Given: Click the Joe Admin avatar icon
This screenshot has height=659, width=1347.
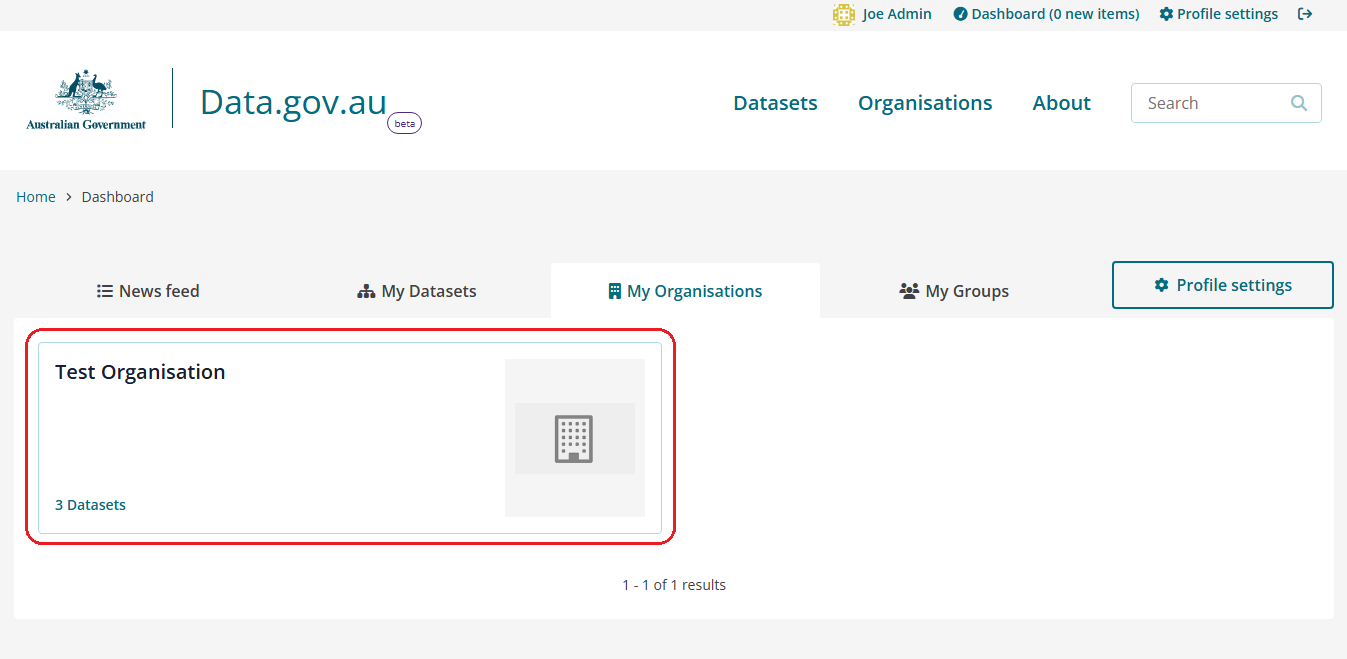Looking at the screenshot, I should 844,15.
